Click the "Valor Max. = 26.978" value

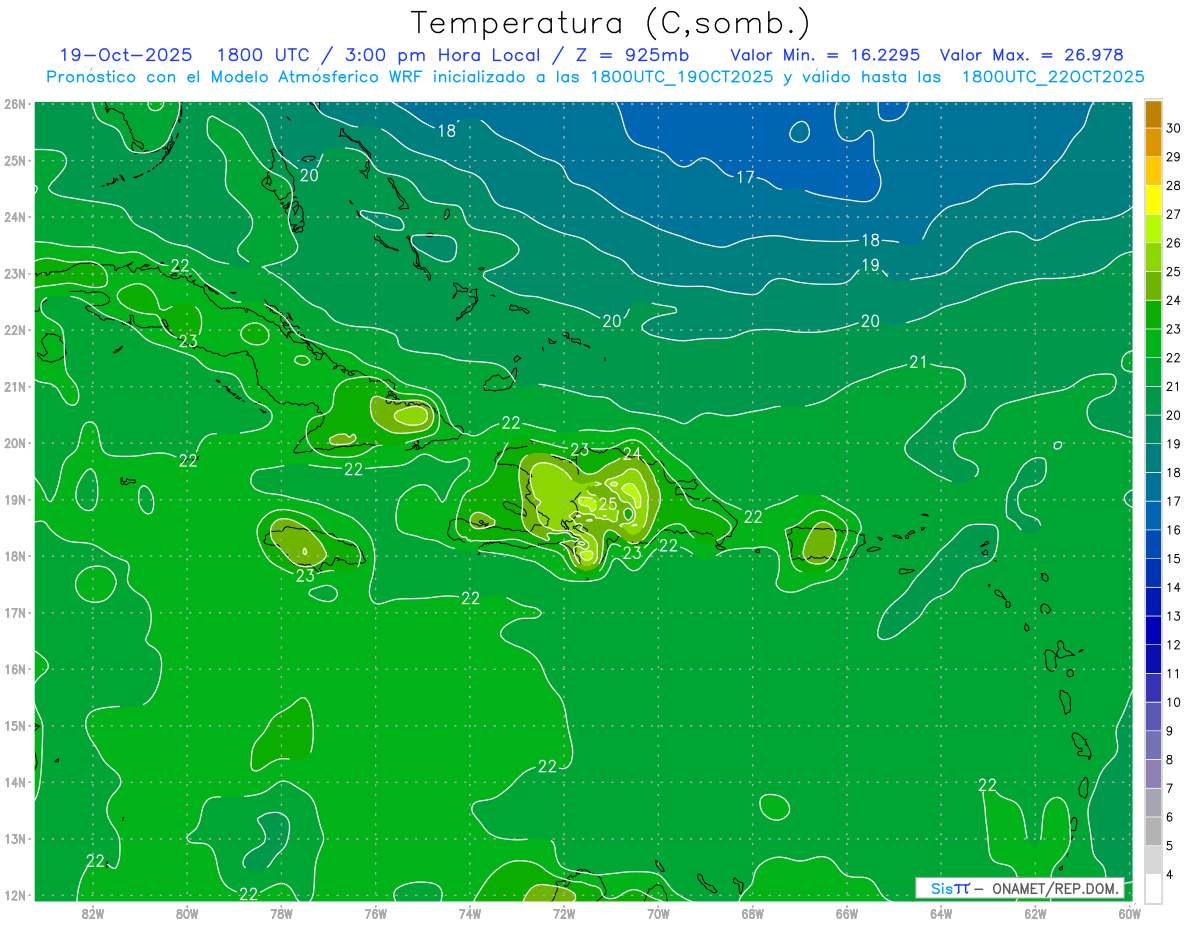tap(1032, 55)
